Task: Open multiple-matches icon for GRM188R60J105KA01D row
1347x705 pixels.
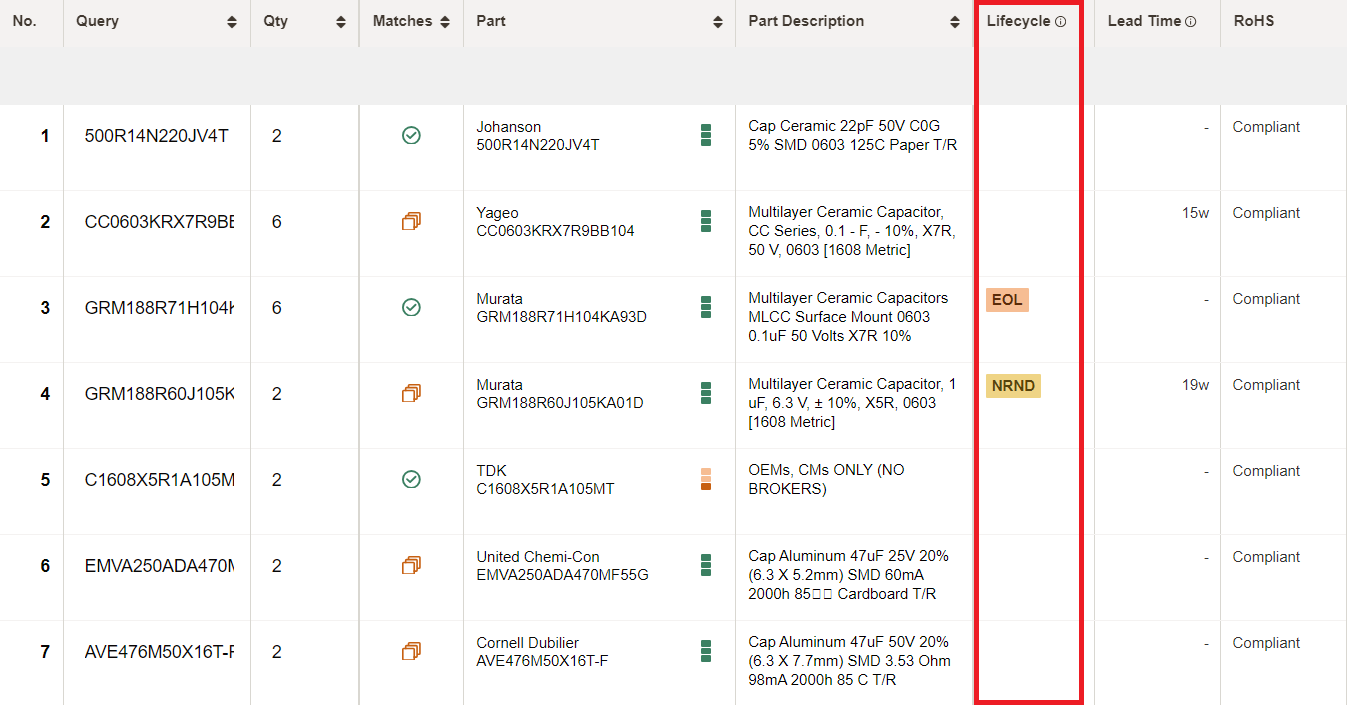Action: [x=411, y=393]
